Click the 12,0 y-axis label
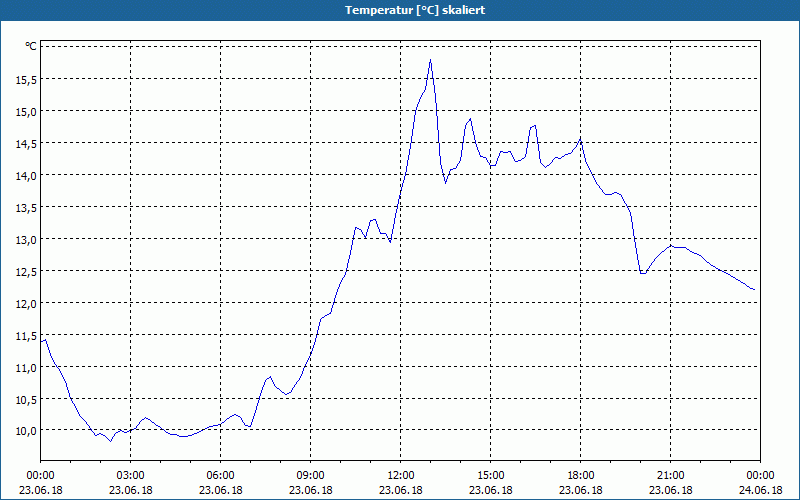Image resolution: width=800 pixels, height=500 pixels. 26,304
